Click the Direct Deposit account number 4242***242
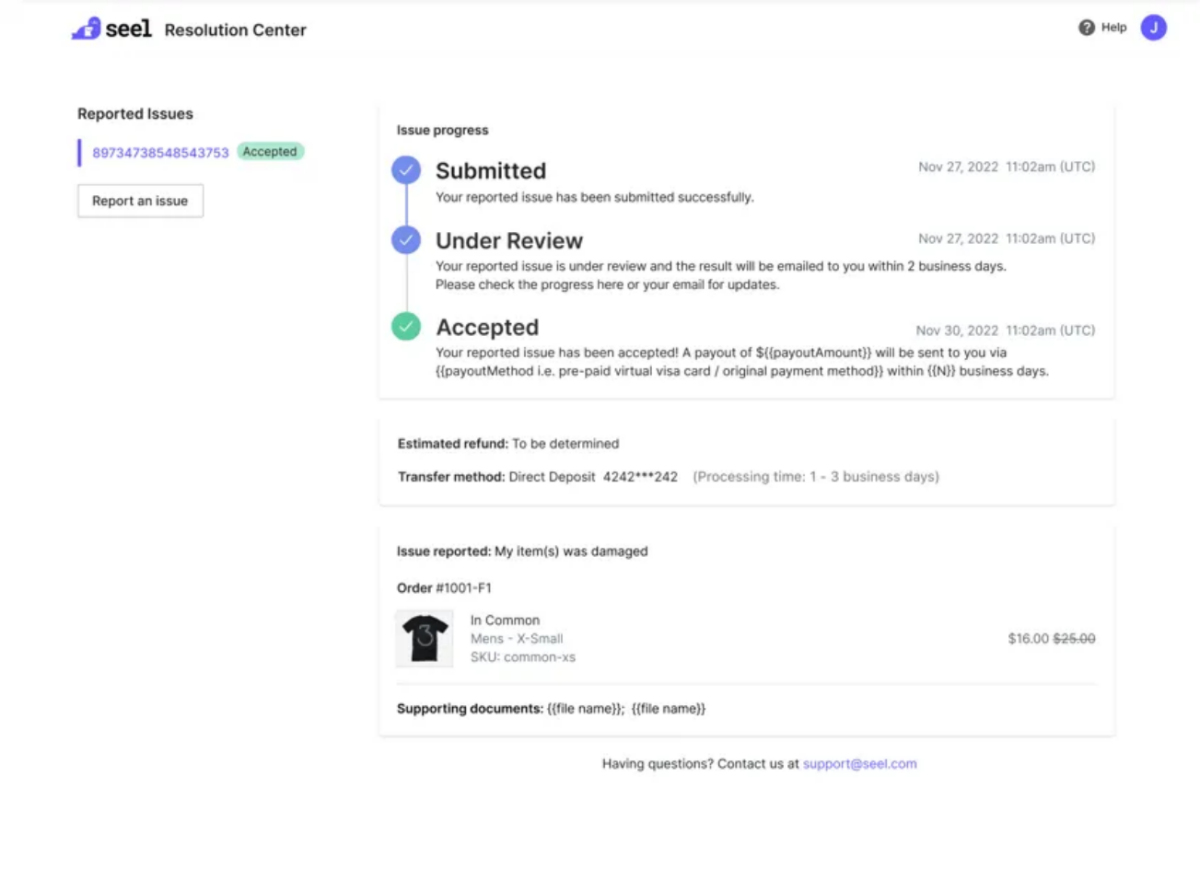 click(x=640, y=477)
